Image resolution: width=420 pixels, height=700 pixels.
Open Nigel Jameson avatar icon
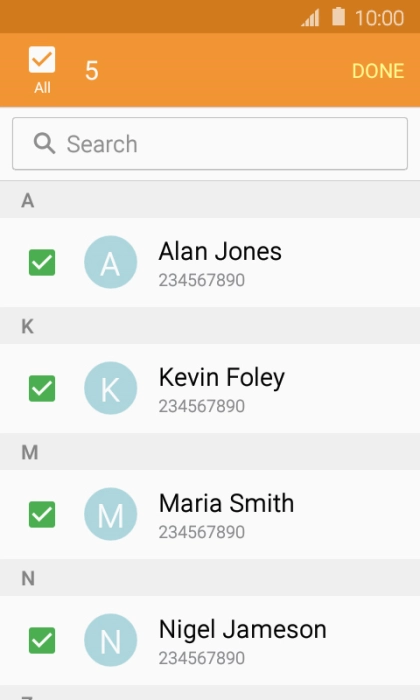coord(111,640)
